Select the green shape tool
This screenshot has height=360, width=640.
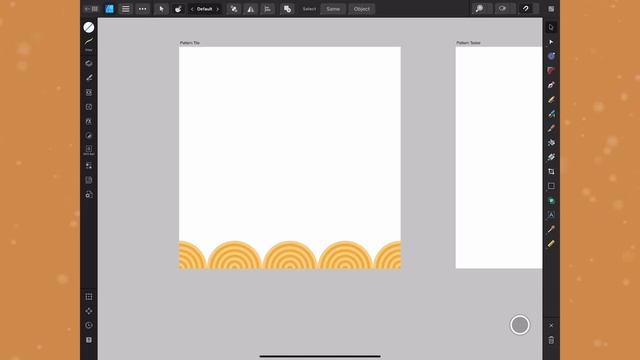(551, 200)
